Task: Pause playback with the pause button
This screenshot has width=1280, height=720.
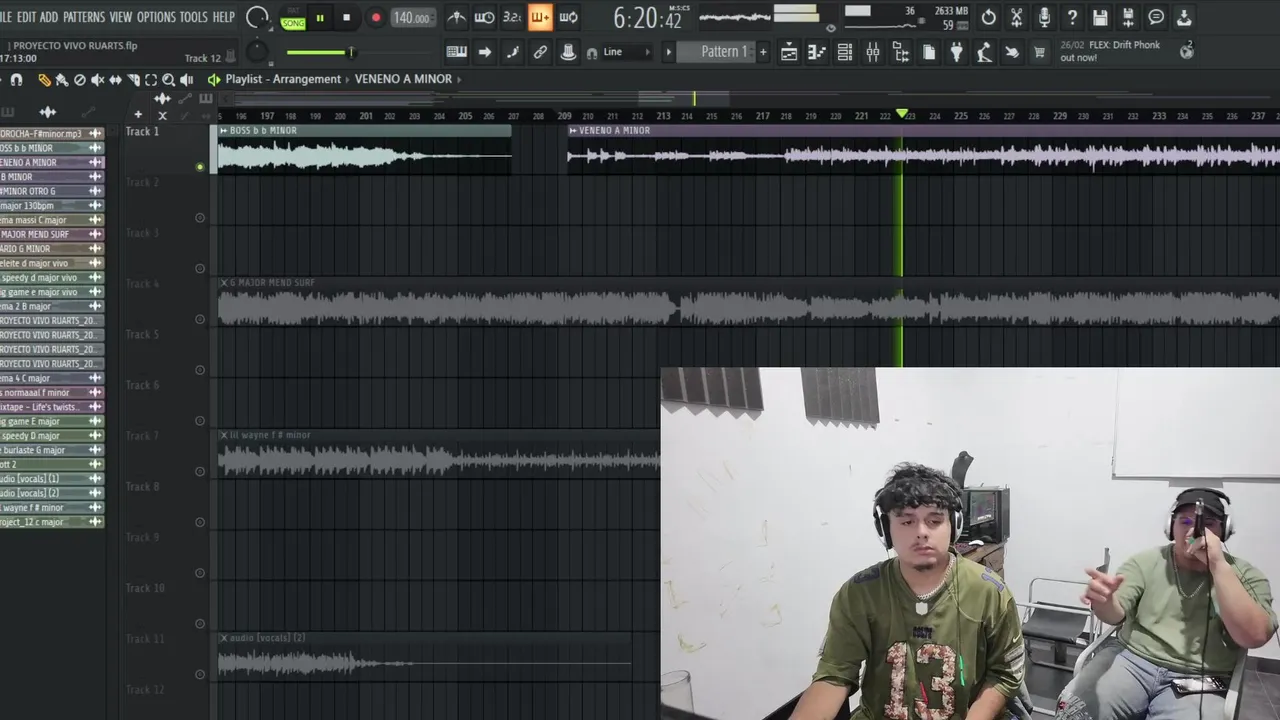Action: (x=320, y=18)
